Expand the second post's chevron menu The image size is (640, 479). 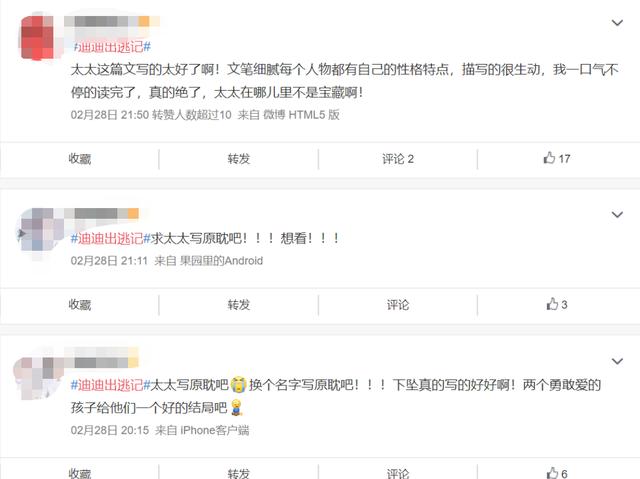click(617, 215)
